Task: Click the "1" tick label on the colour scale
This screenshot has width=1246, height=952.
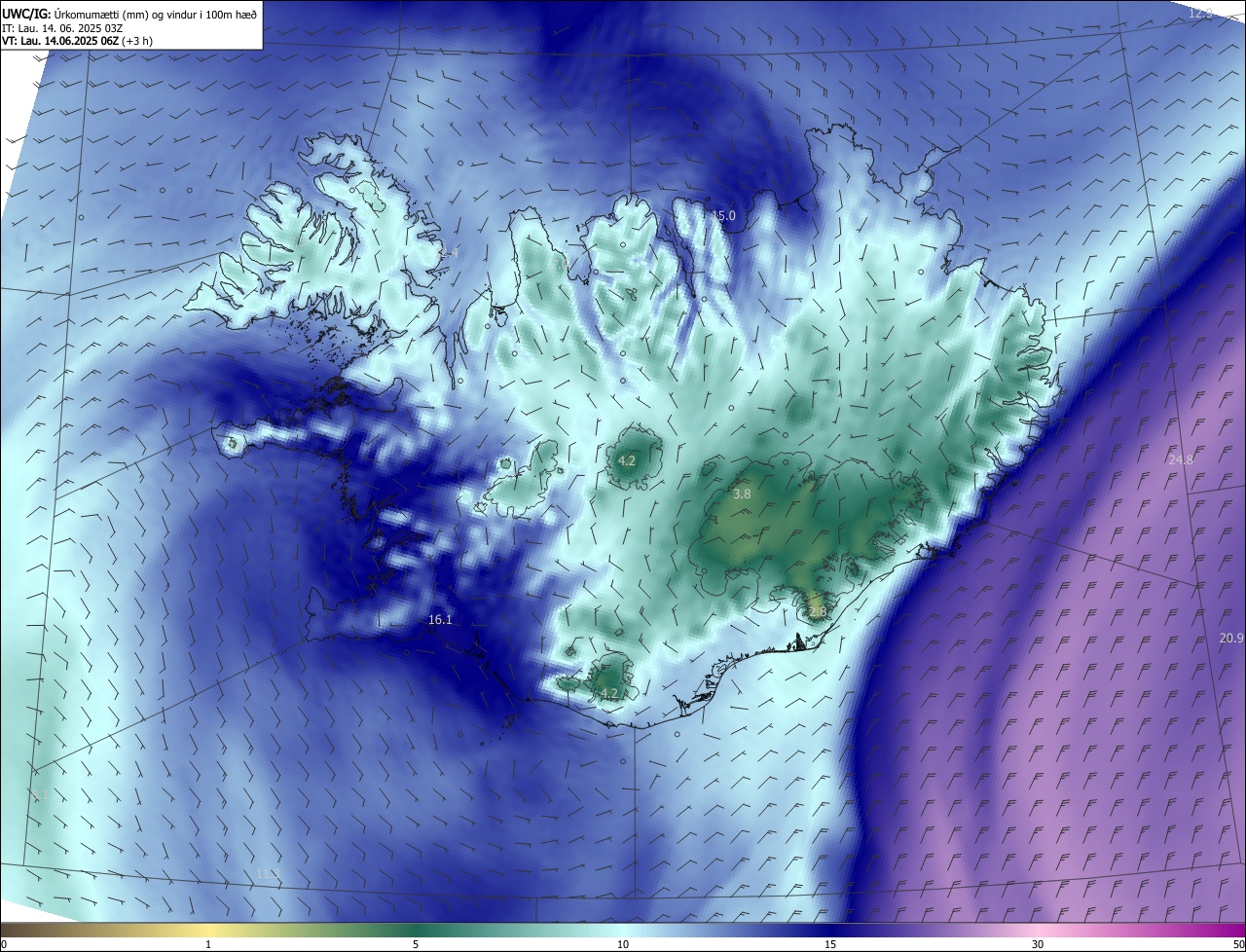Action: pyautogui.click(x=208, y=944)
